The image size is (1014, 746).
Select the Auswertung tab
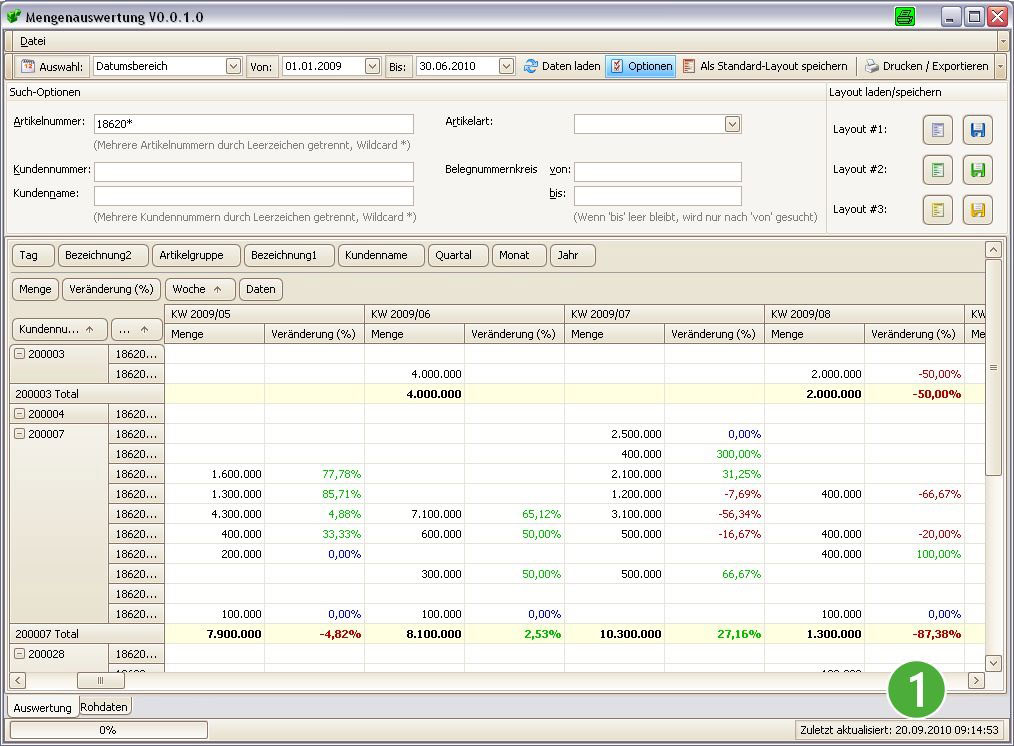coord(43,707)
